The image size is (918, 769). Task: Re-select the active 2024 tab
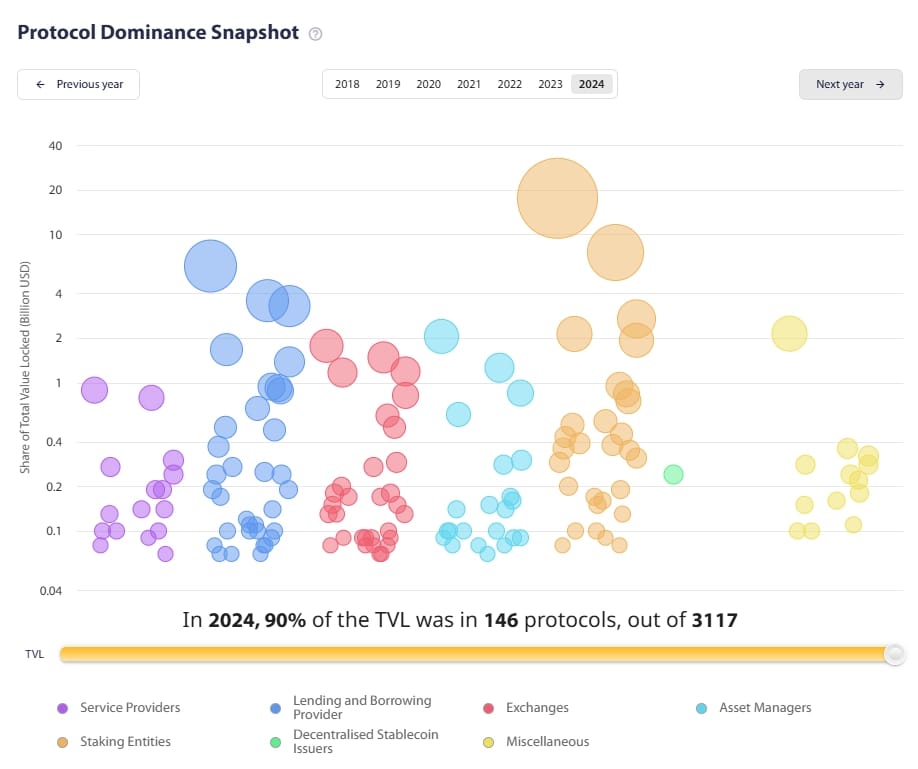(x=591, y=84)
